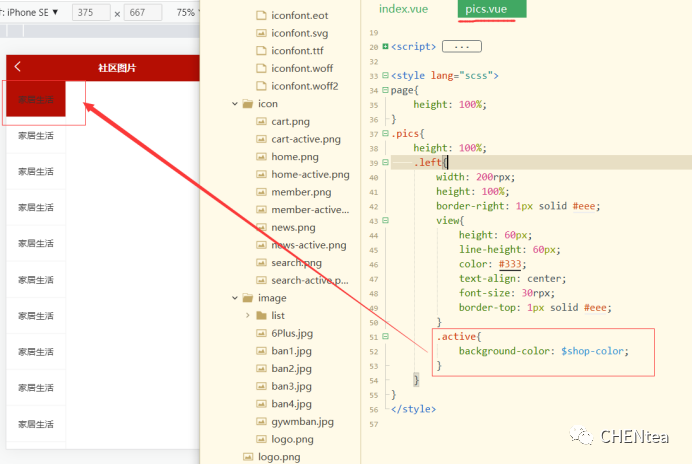Select the active red 家居生活 category item
This screenshot has width=692, height=465.
coord(35,99)
